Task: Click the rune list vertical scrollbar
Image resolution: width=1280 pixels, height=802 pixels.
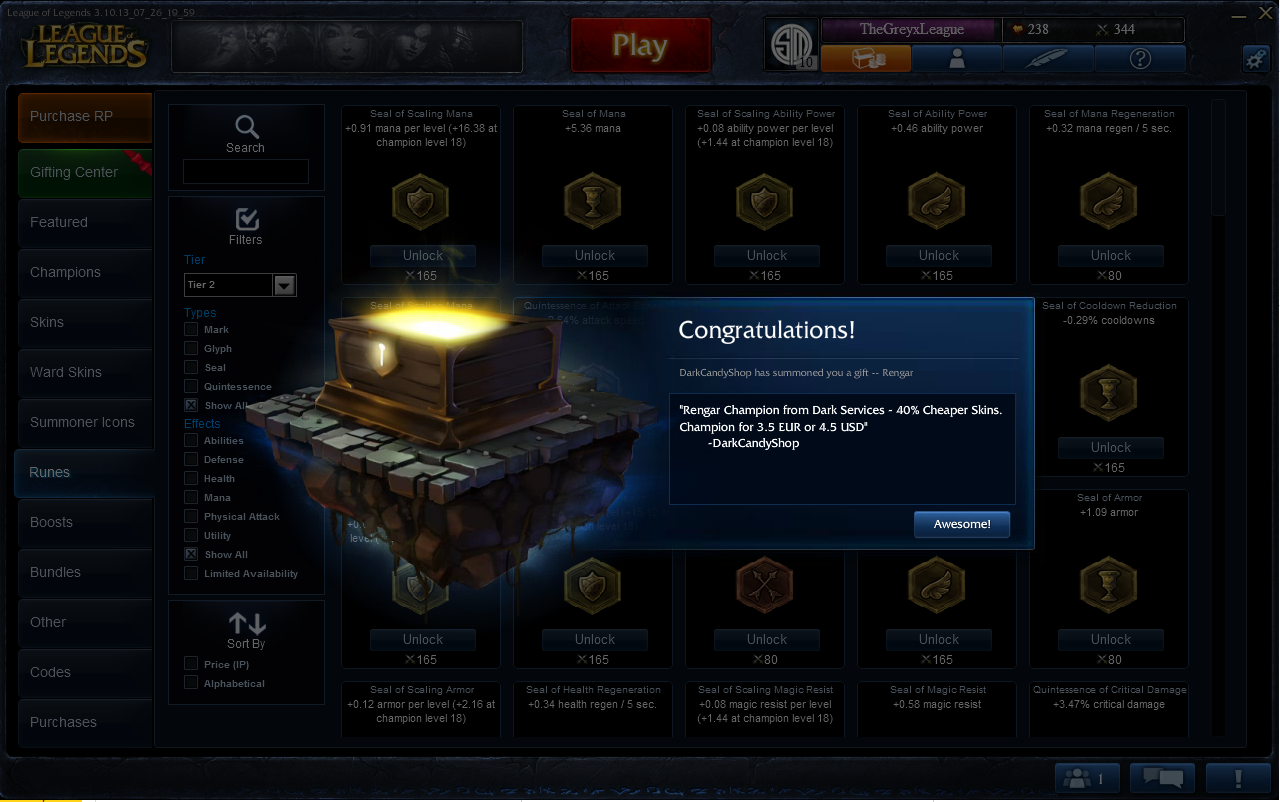Action: (x=1218, y=156)
